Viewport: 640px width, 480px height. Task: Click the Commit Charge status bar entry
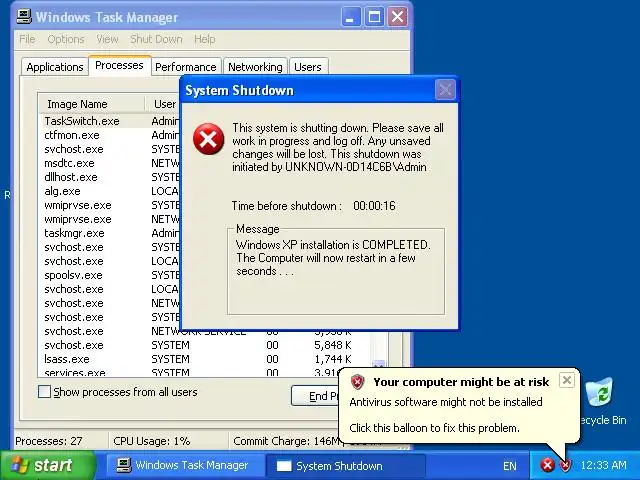tap(286, 441)
